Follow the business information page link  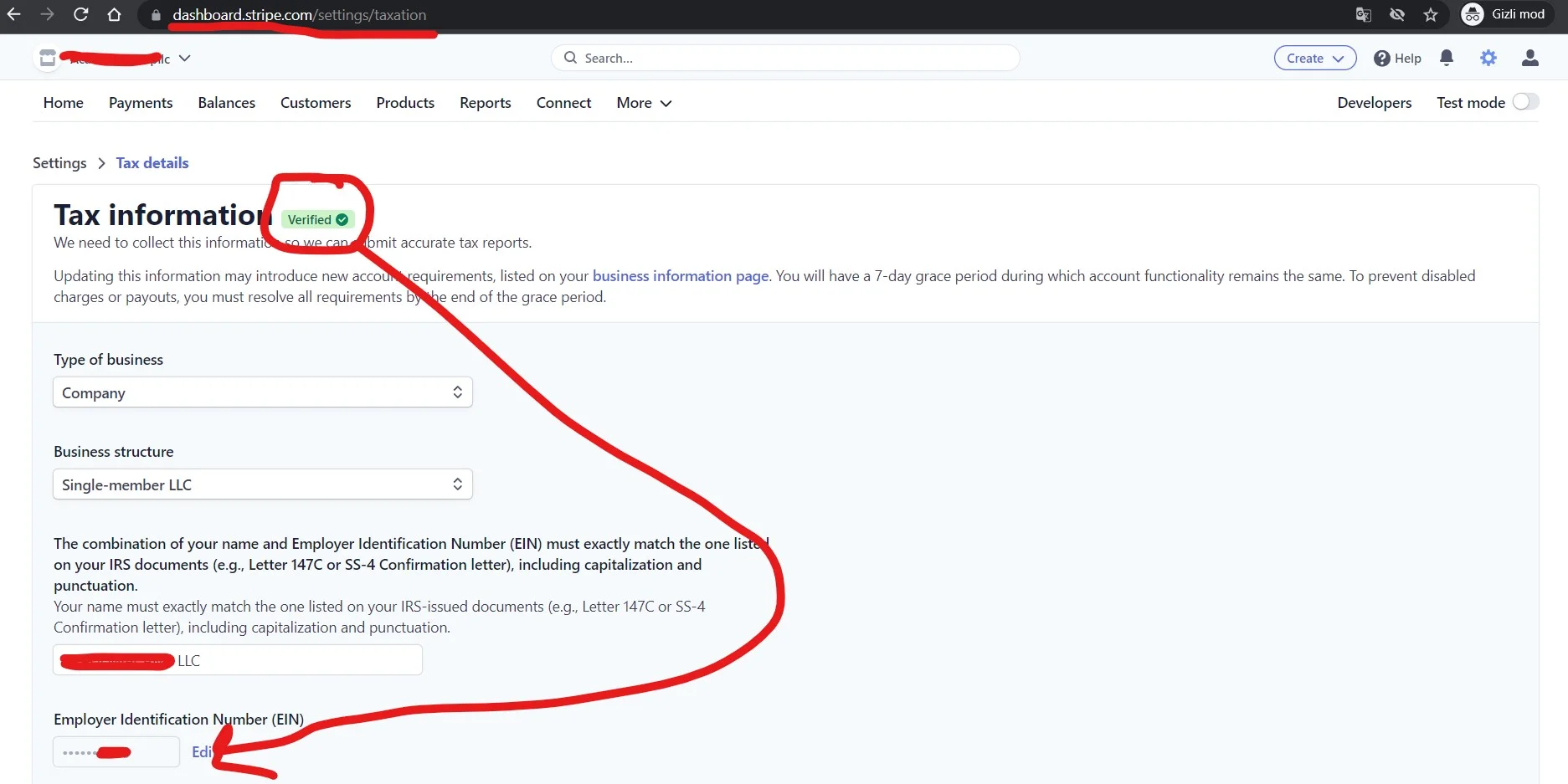pyautogui.click(x=680, y=276)
